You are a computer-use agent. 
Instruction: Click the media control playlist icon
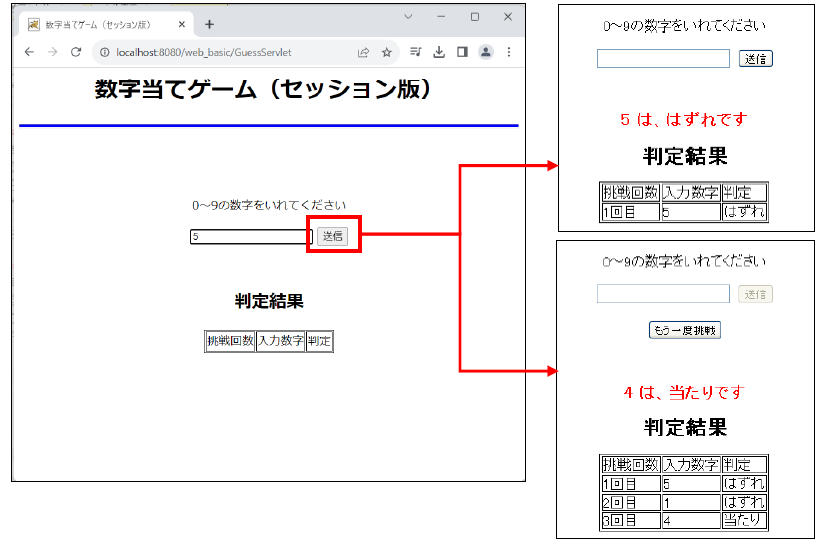pyautogui.click(x=415, y=52)
